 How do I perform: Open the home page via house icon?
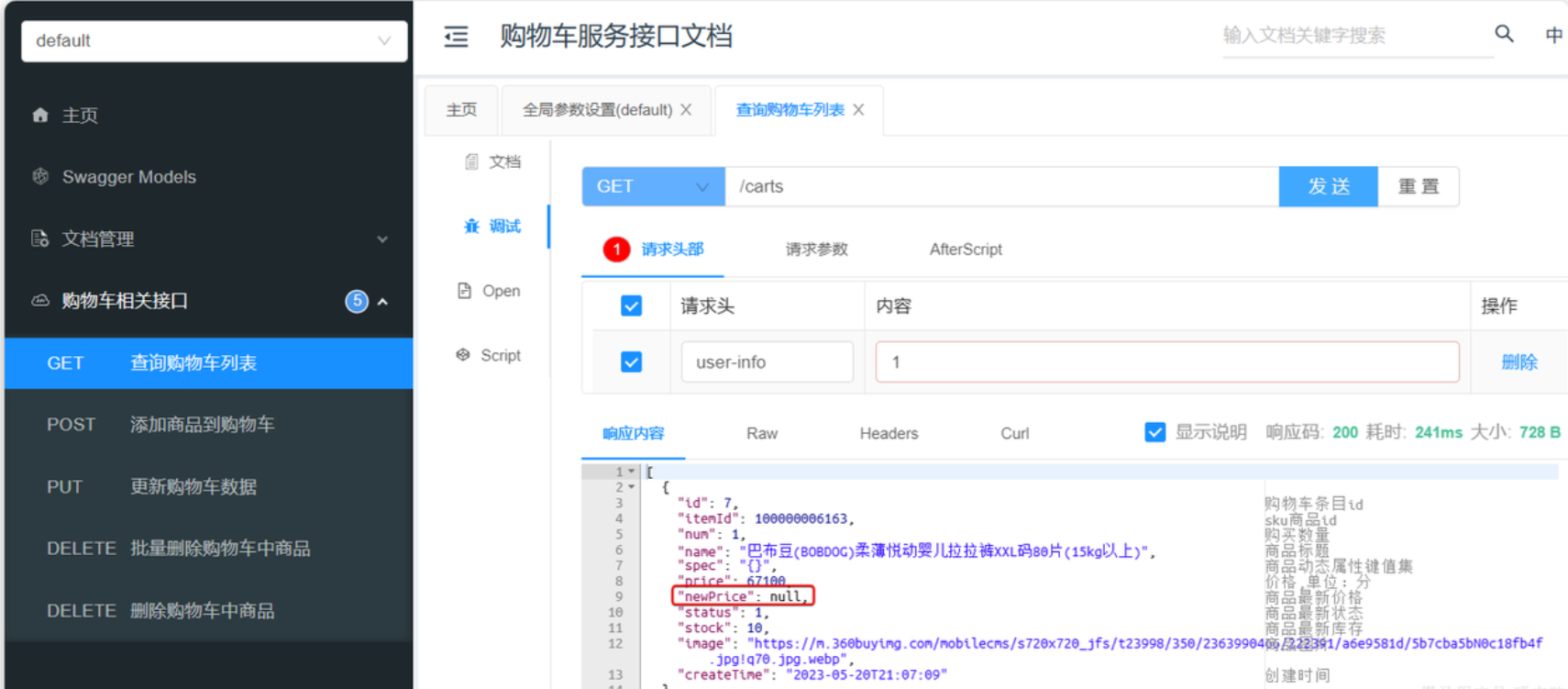[40, 115]
